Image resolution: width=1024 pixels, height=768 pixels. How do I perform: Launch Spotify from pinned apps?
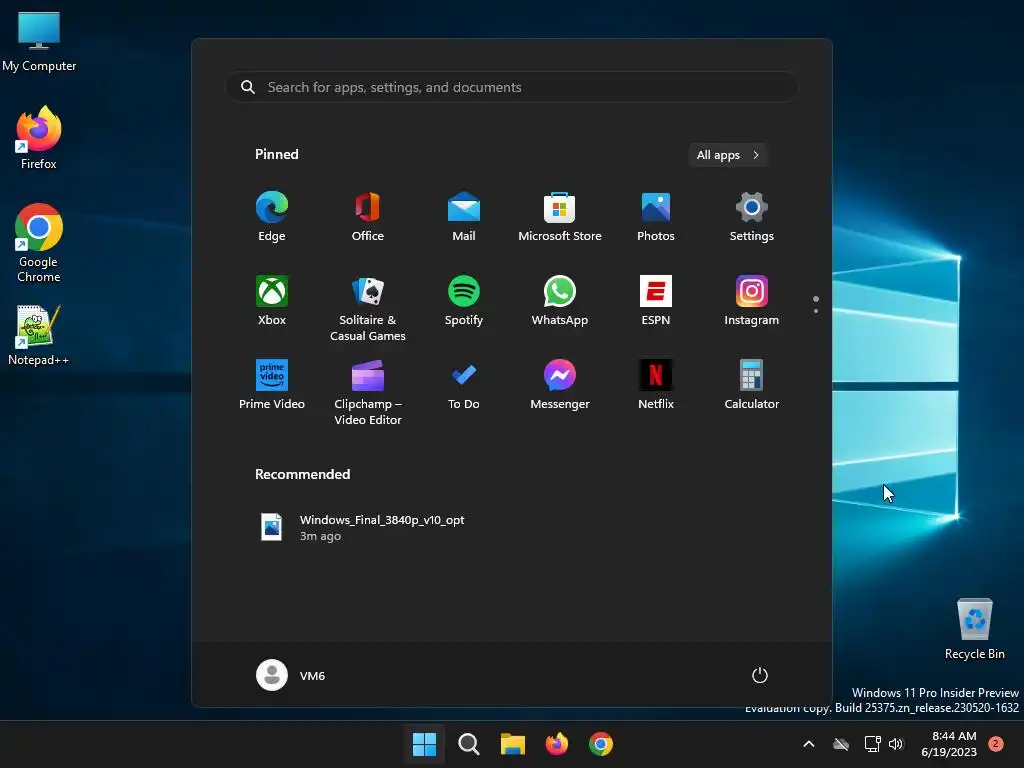pos(464,301)
